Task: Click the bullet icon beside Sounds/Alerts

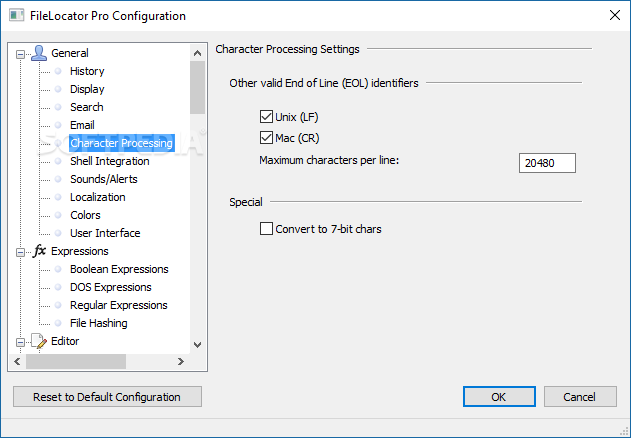Action: (58, 179)
